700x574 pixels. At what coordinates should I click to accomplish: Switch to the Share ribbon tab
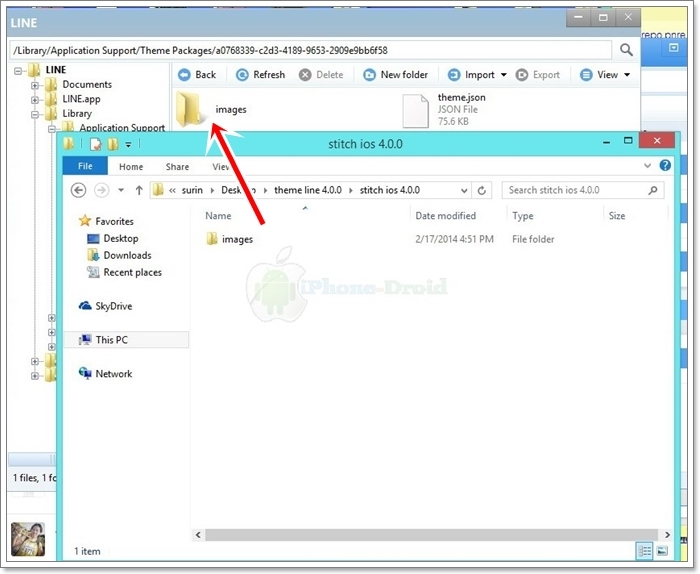[x=177, y=167]
